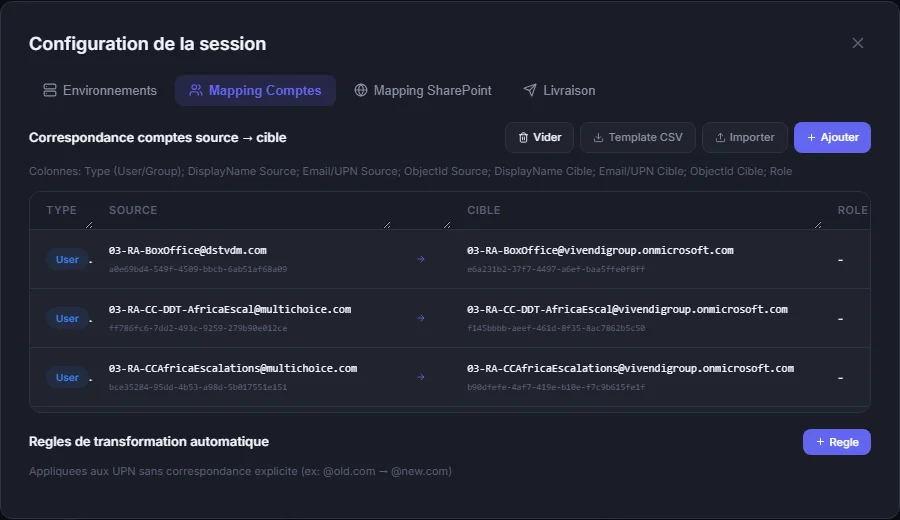Click the 'Colonnes: Type (User/Group)' hint text
900x520 pixels.
410,171
